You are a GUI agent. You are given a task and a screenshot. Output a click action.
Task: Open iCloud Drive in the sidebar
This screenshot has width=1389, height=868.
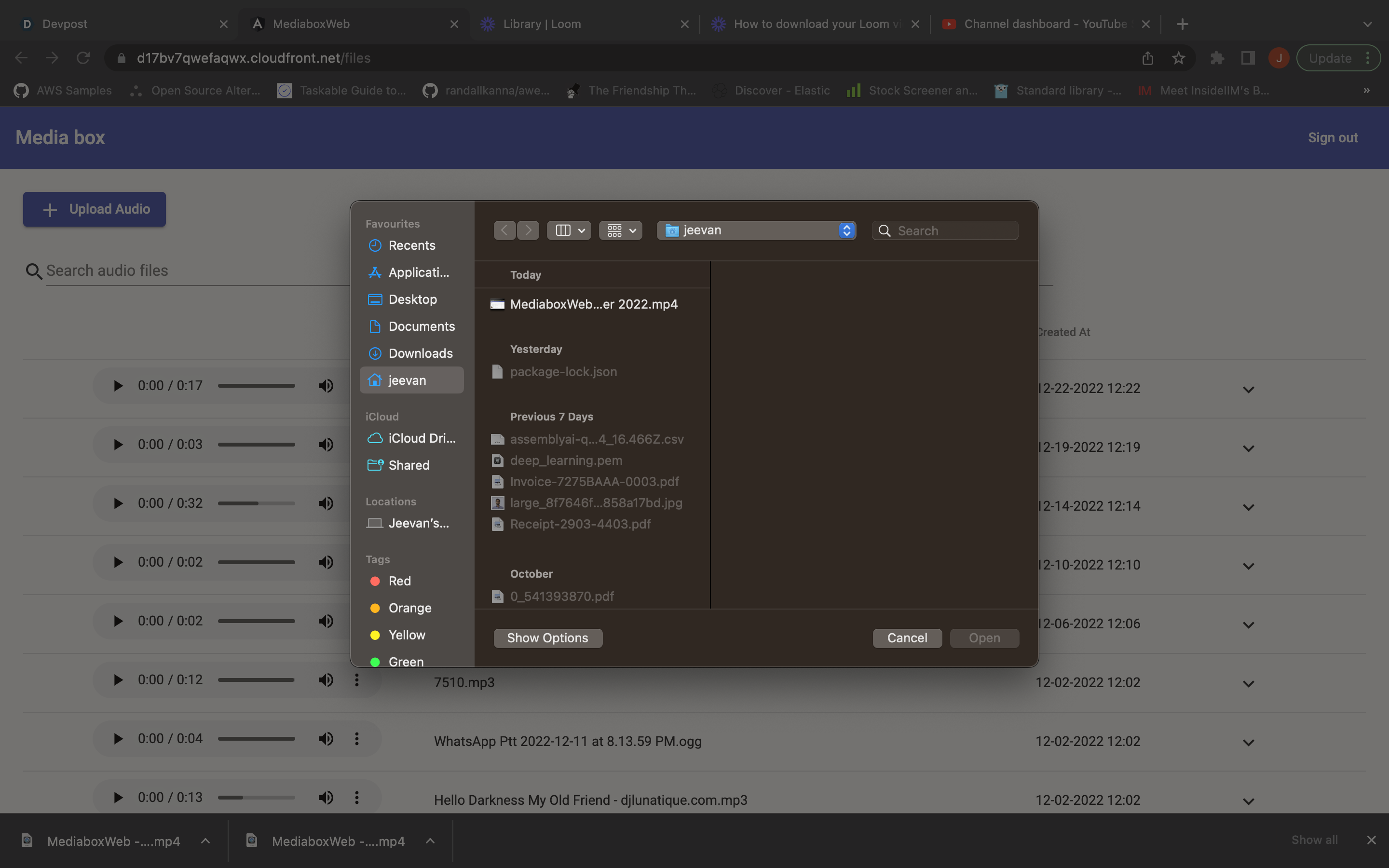422,438
